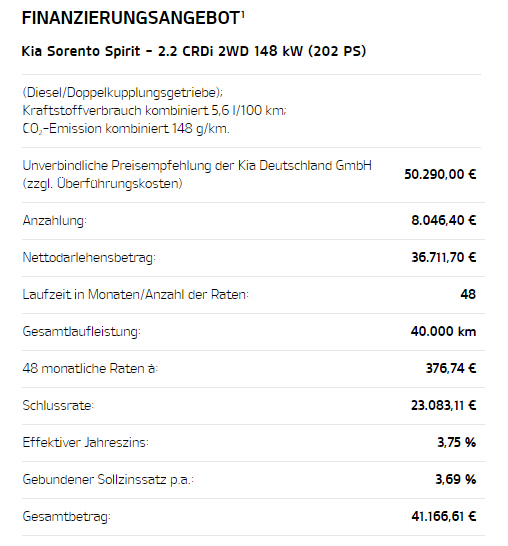Image resolution: width=508 pixels, height=546 pixels.
Task: Click the FINANZIERUNGSANGEBOT heading
Action: tap(131, 18)
